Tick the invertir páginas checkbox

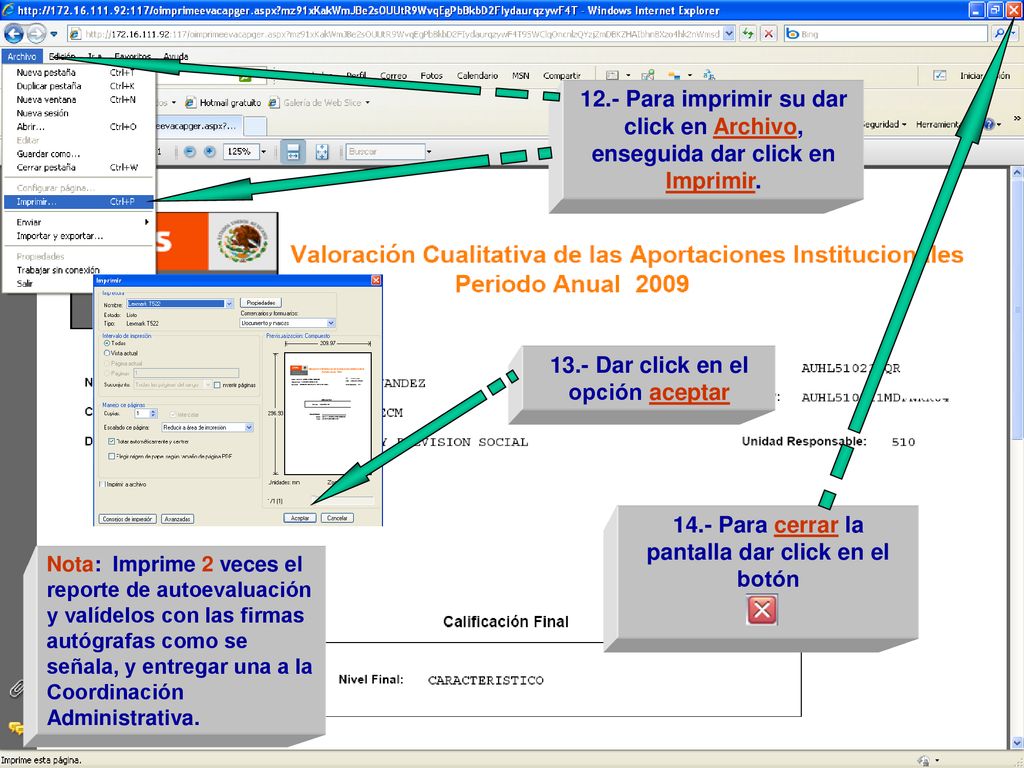coord(217,385)
